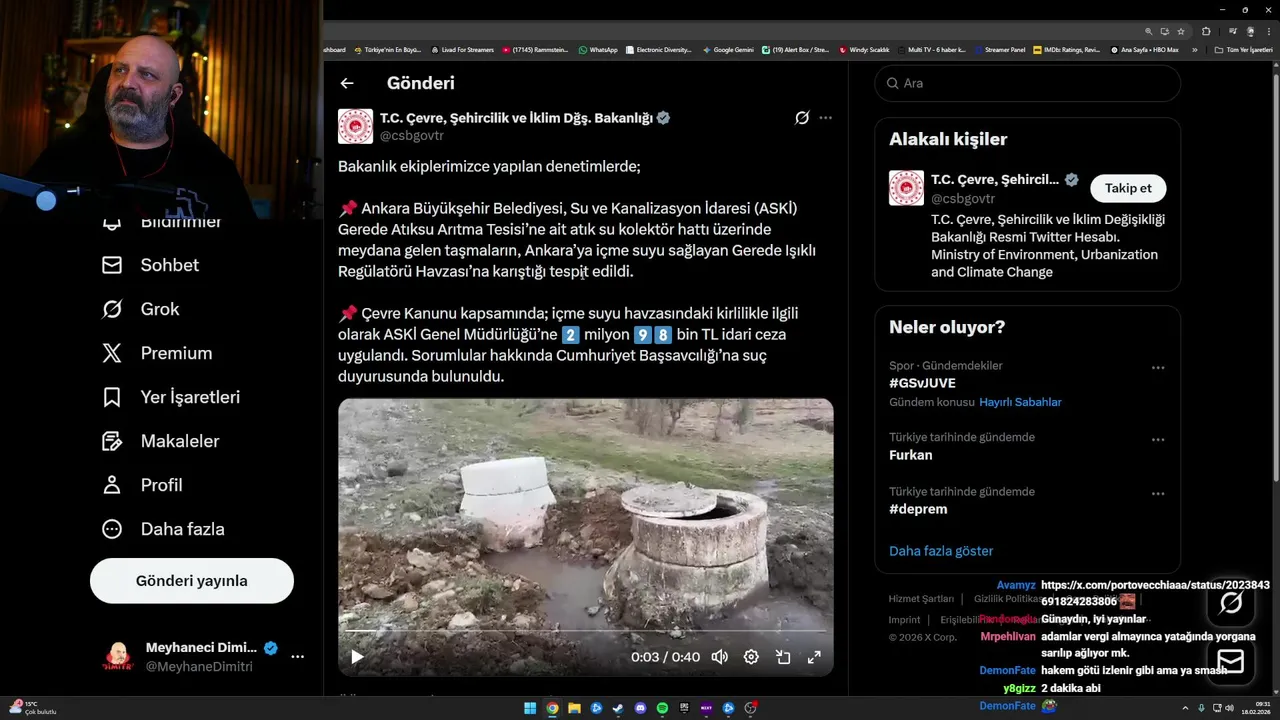Open Alert Box bookmark
This screenshot has width=1280, height=720.
coord(796,50)
